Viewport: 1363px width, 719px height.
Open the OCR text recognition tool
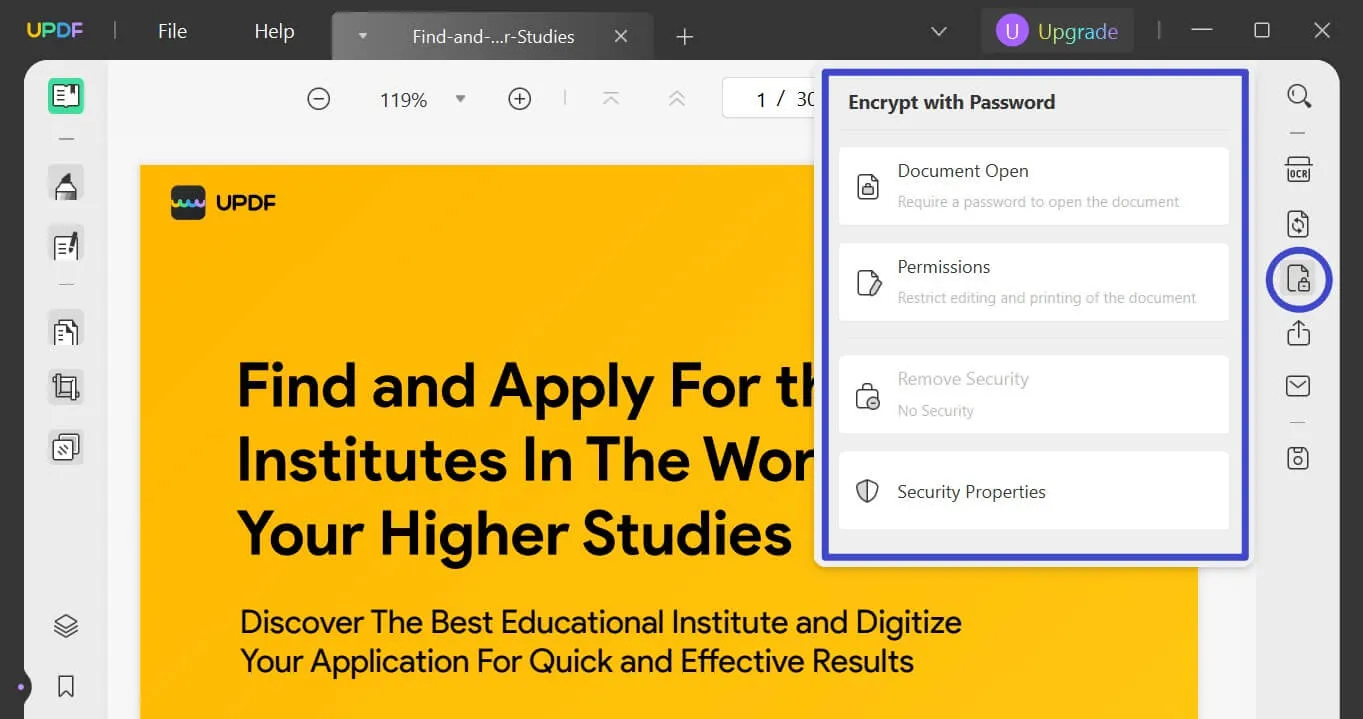[1298, 169]
